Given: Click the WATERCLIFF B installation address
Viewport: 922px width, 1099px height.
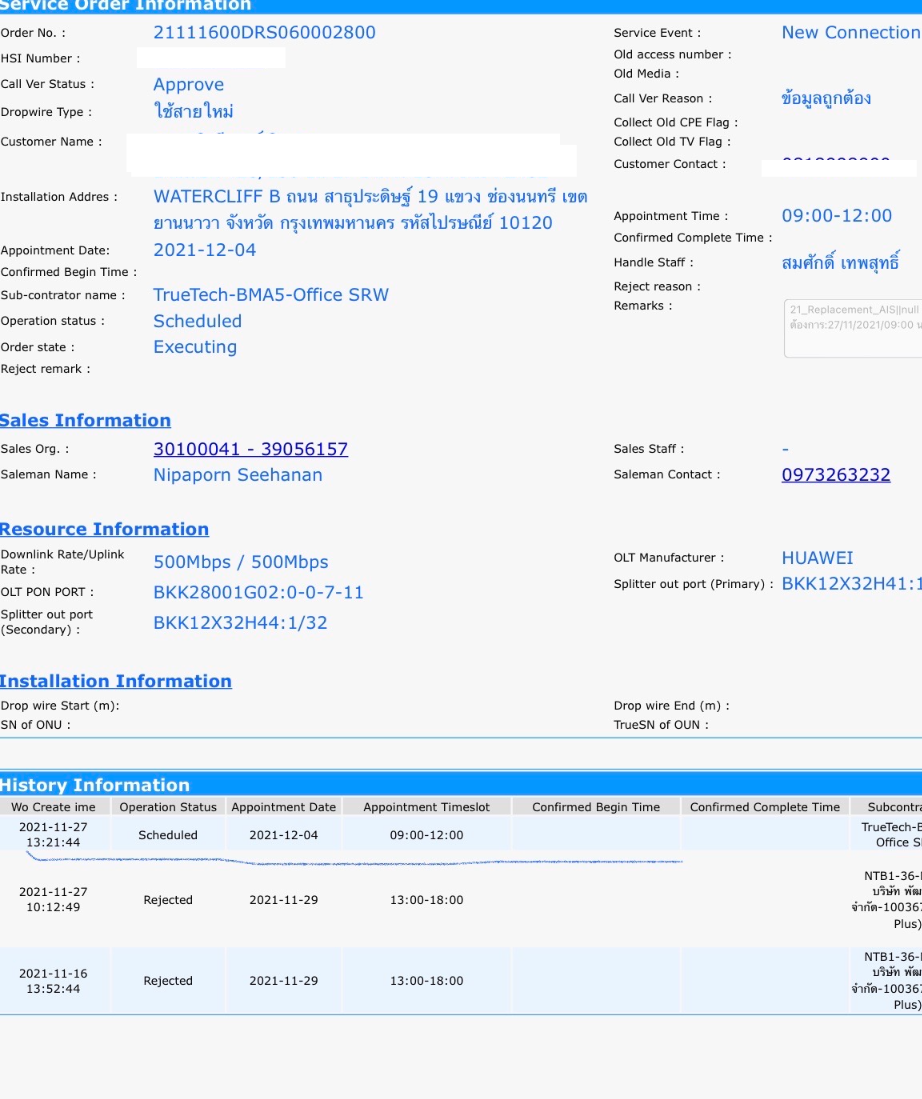Looking at the screenshot, I should click(370, 210).
